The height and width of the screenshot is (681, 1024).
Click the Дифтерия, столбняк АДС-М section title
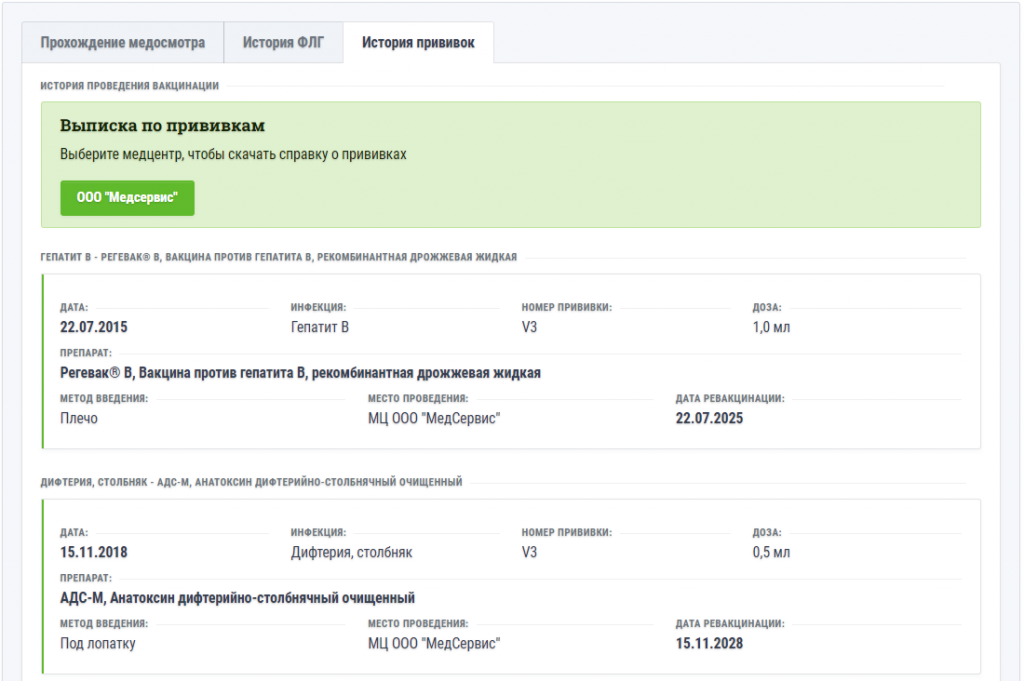coord(251,482)
